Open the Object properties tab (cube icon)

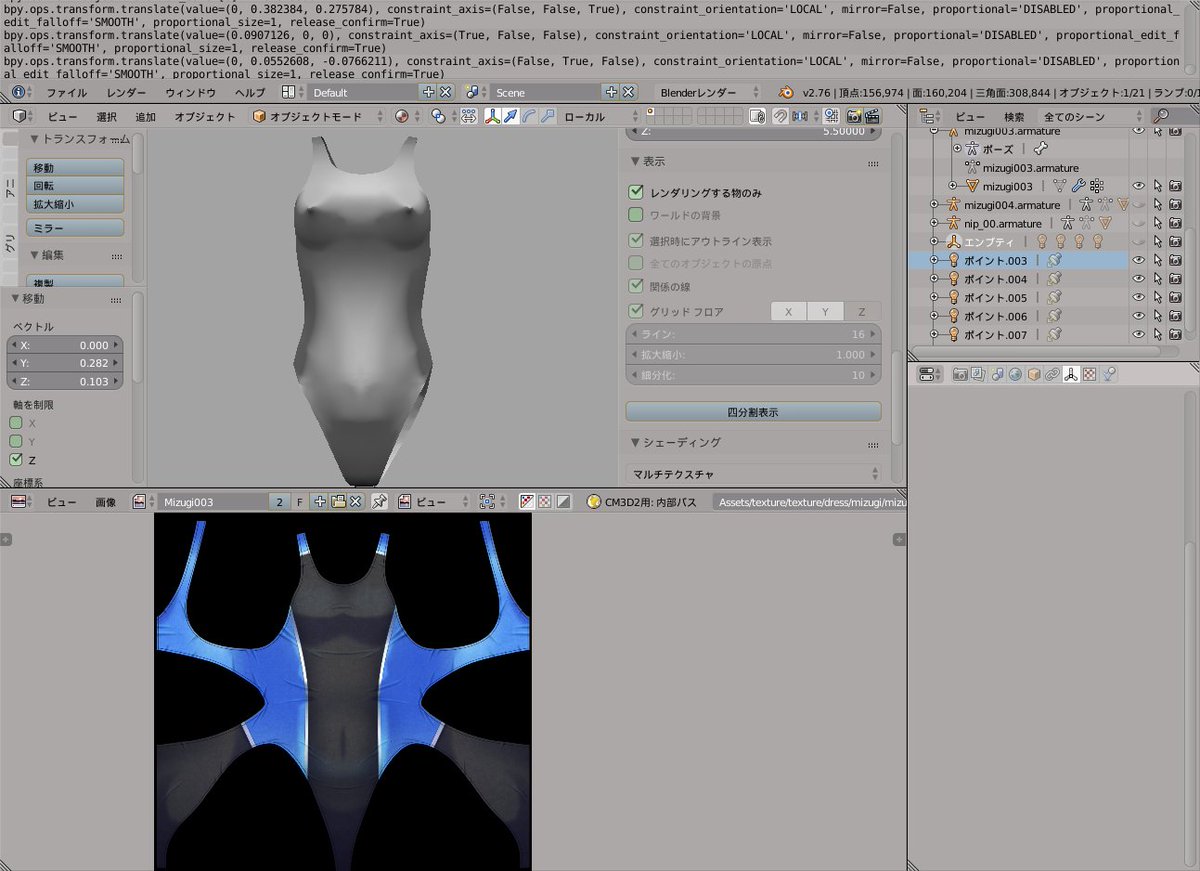coord(1034,375)
